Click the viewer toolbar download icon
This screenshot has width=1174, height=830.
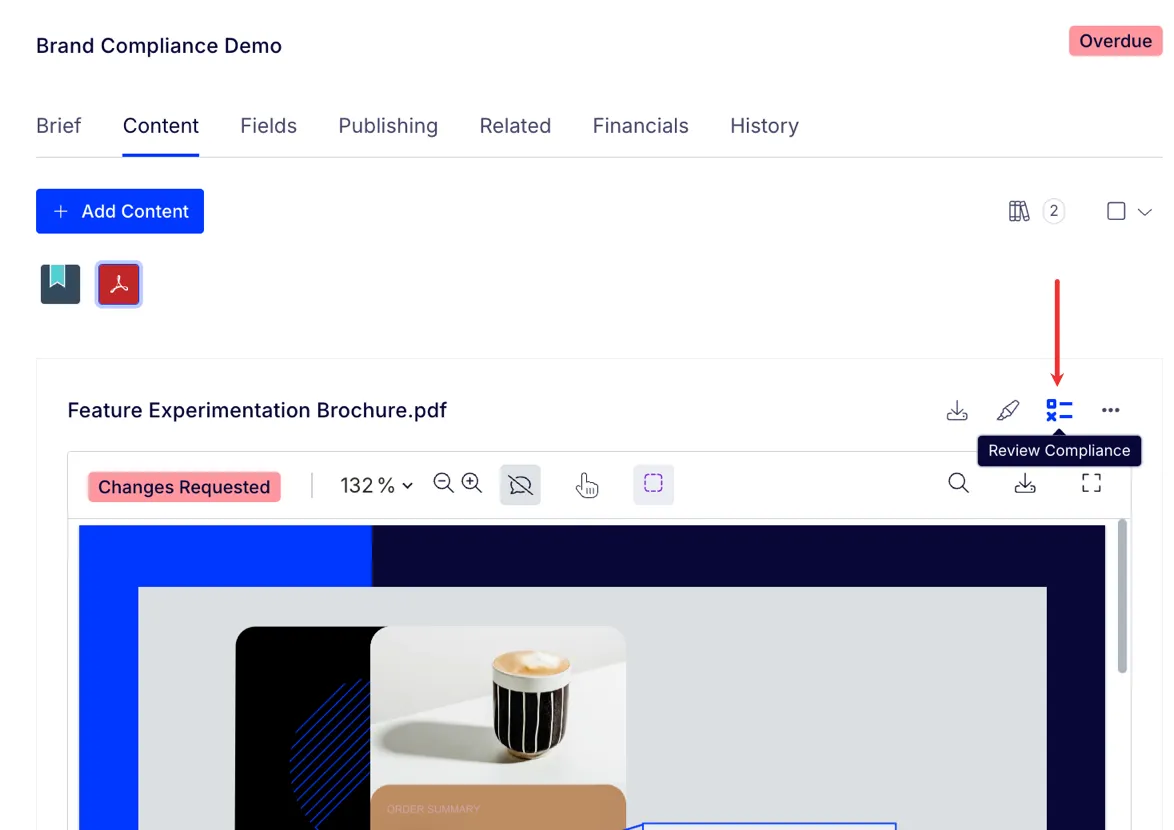click(1025, 483)
